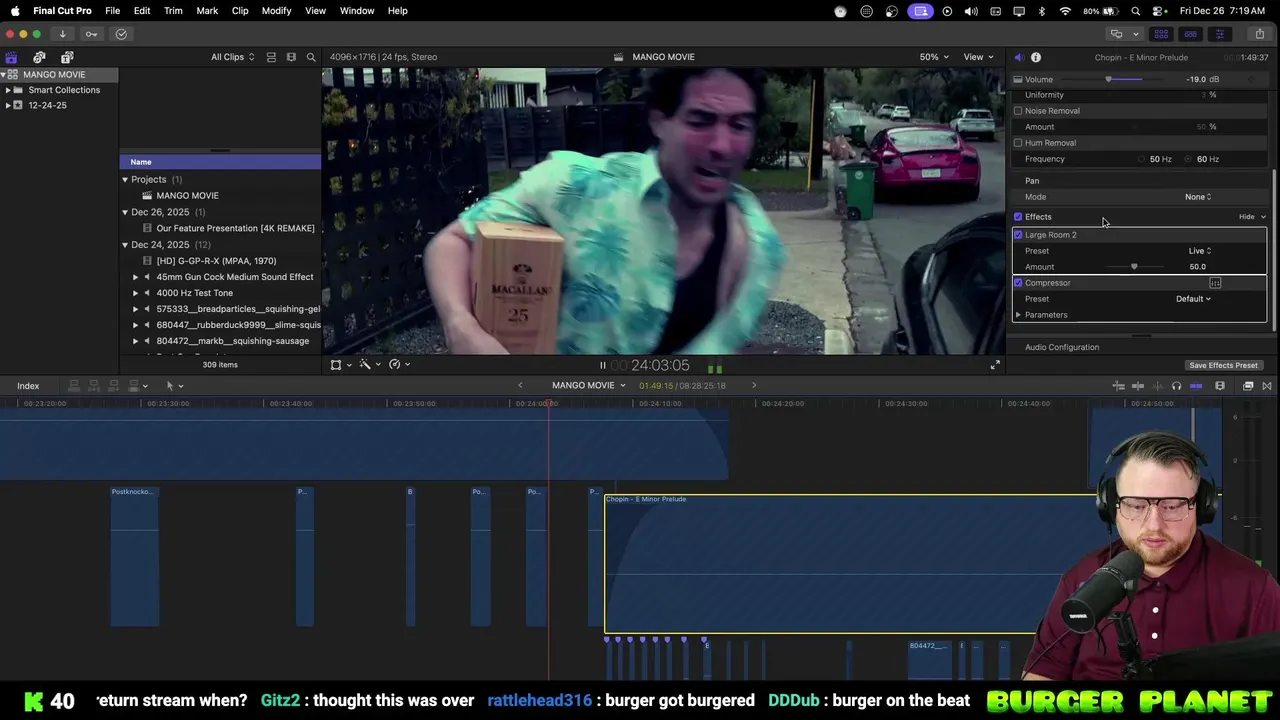Open the enhancement wand pop-up menu
The height and width of the screenshot is (720, 1280).
point(370,365)
